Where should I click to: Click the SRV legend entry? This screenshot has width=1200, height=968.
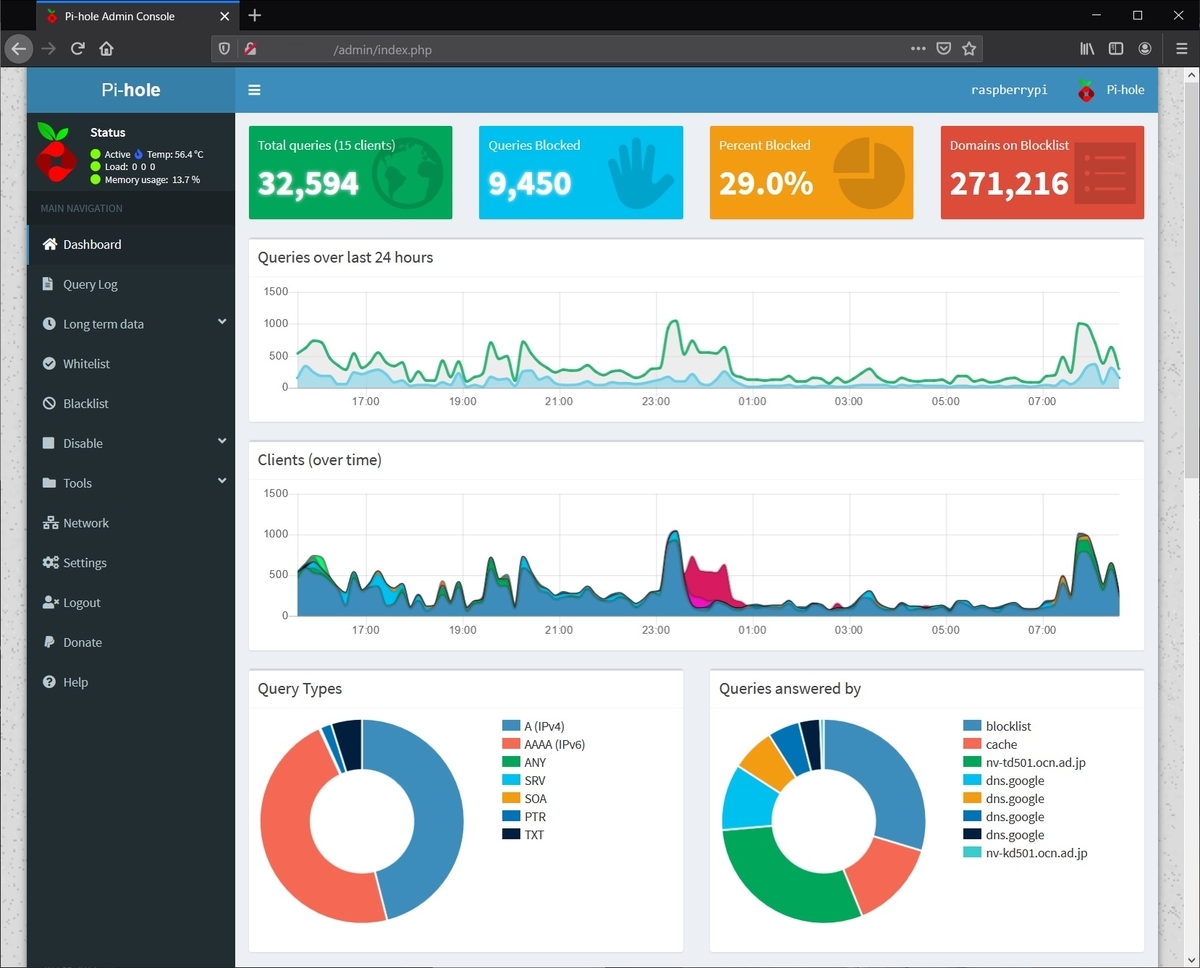coord(523,780)
